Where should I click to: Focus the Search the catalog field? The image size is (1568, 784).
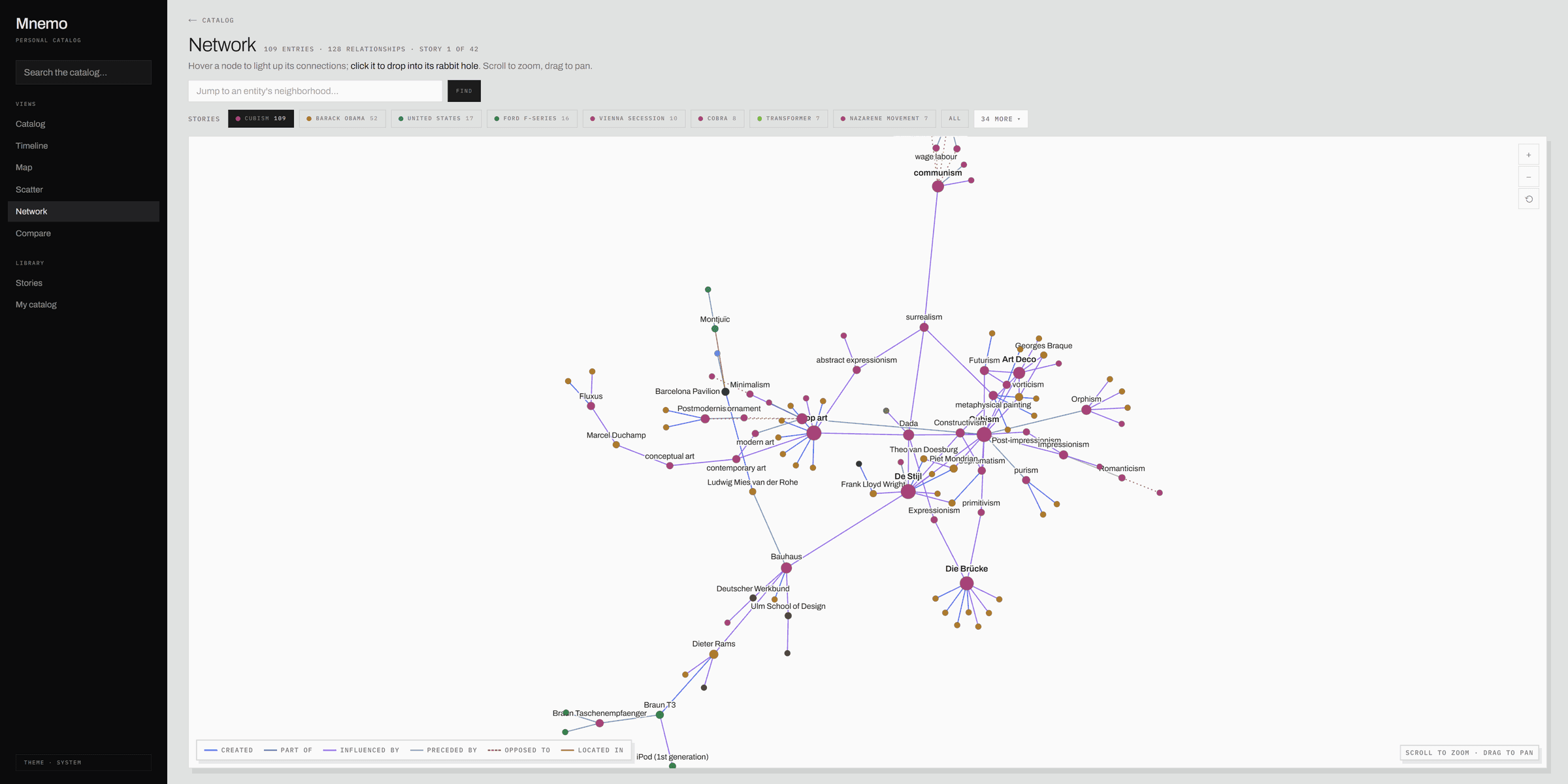click(84, 73)
